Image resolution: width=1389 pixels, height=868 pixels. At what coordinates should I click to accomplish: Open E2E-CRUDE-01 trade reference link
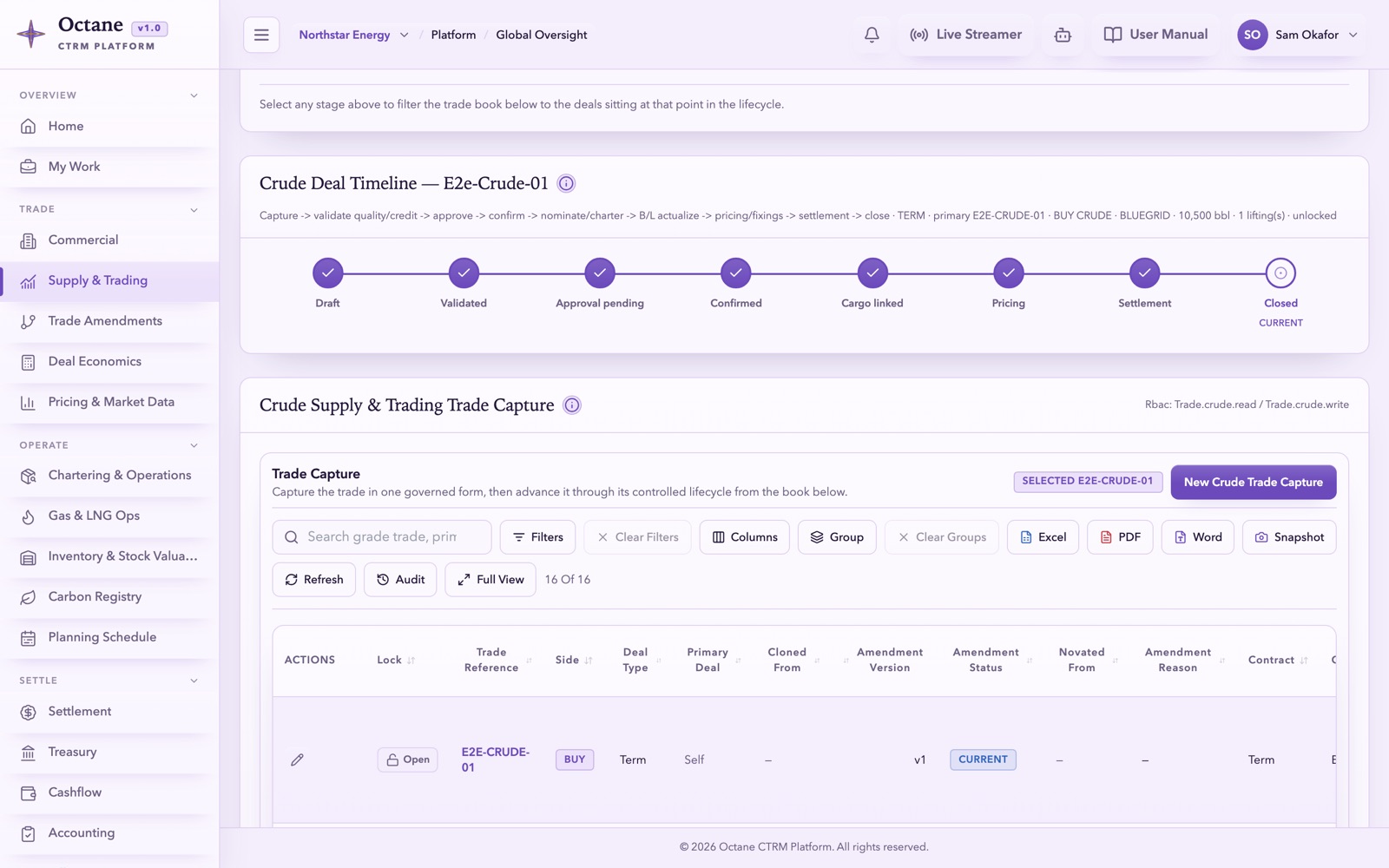click(x=495, y=759)
